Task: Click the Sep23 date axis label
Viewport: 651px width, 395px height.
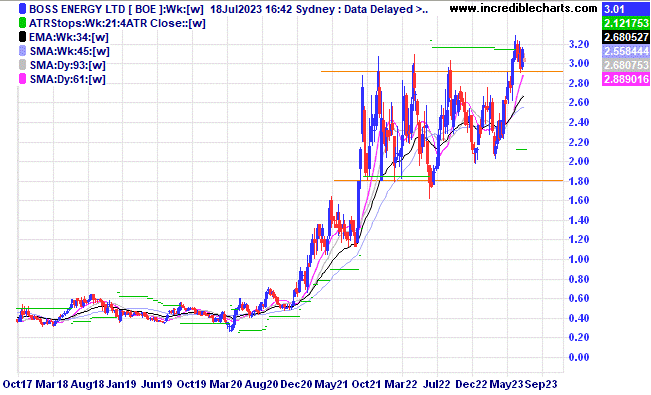Action: pos(541,384)
